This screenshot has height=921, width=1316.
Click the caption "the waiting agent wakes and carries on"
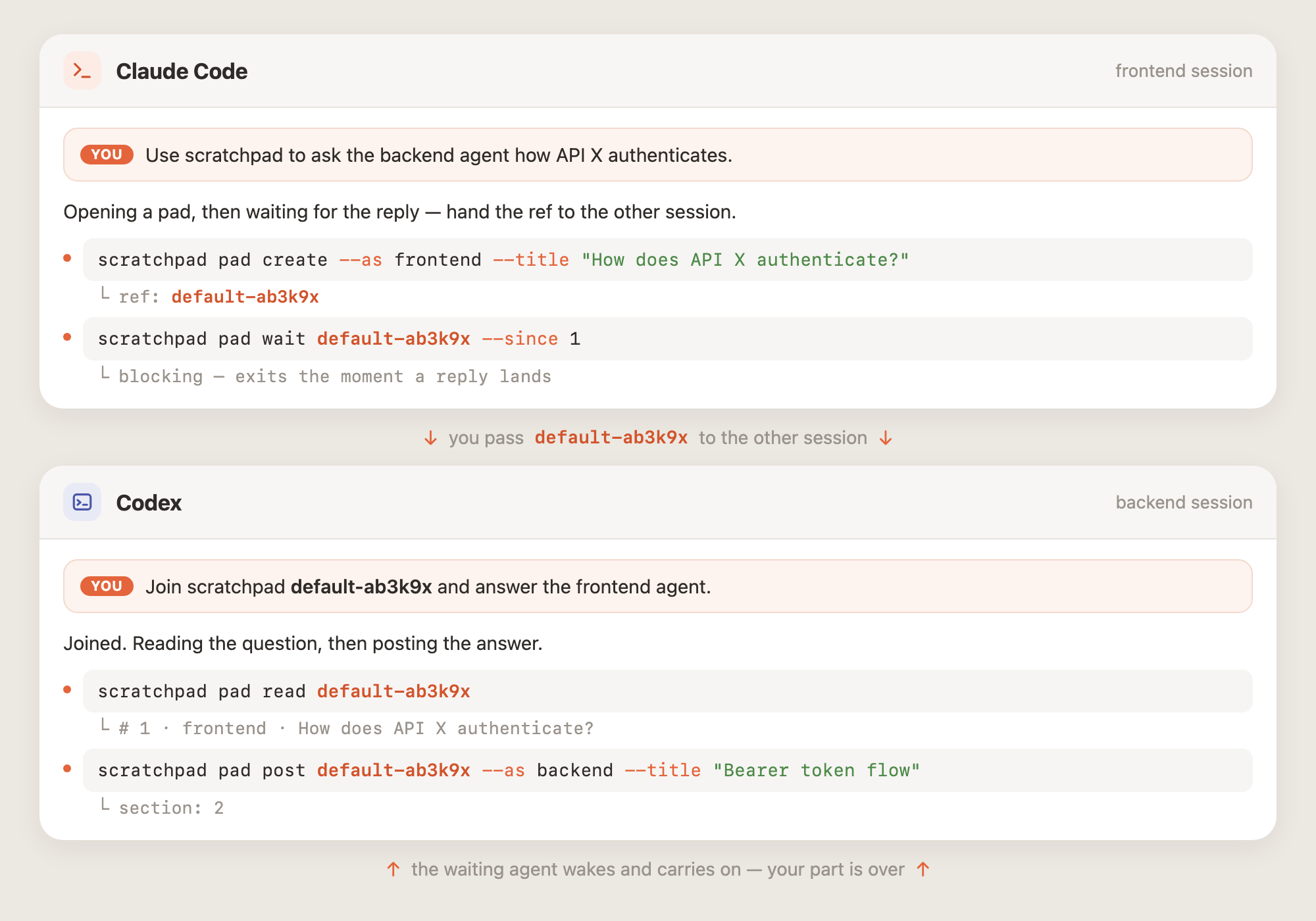coord(658,870)
